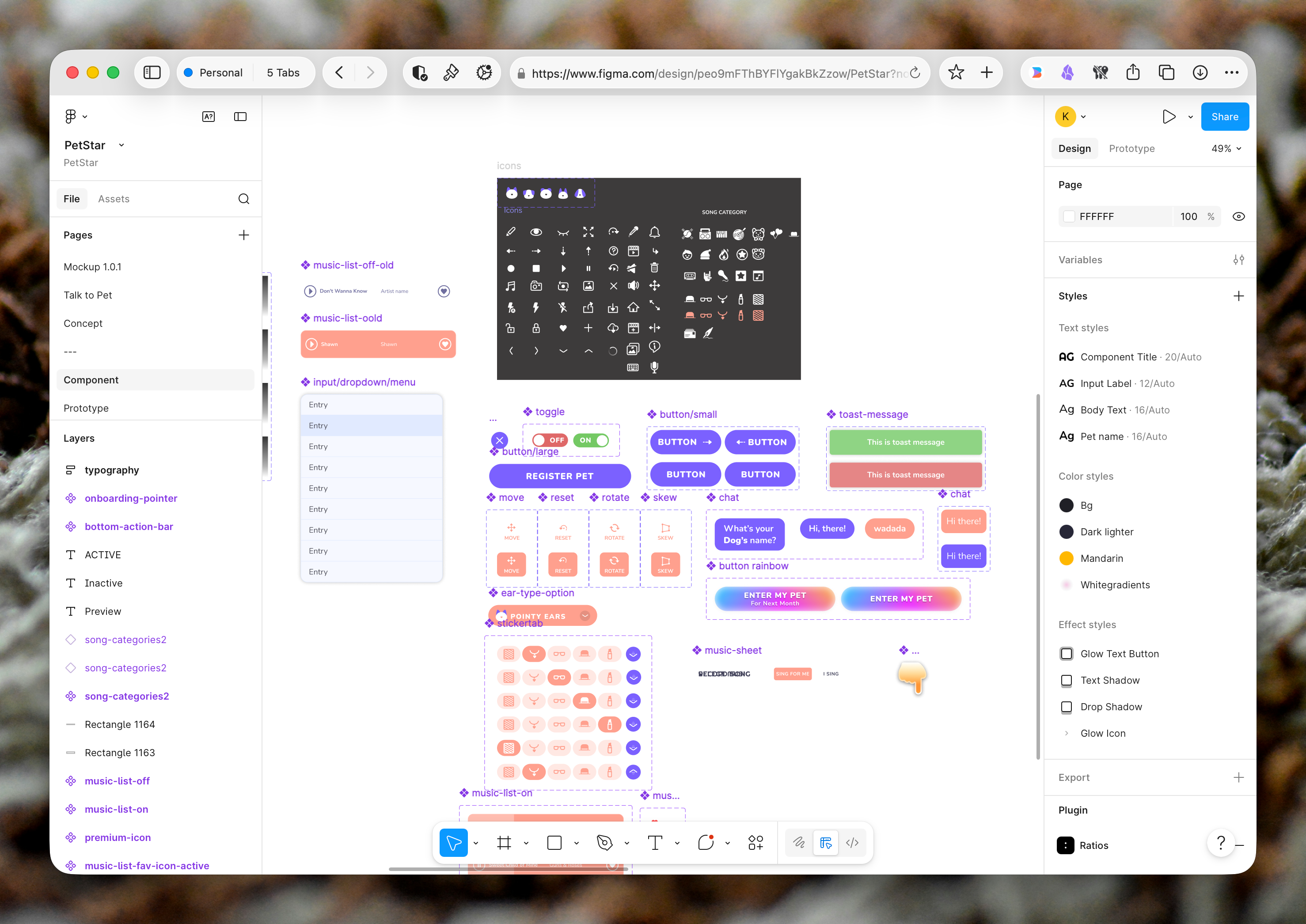This screenshot has height=924, width=1306.
Task: Open browser share icon
Action: (1133, 72)
